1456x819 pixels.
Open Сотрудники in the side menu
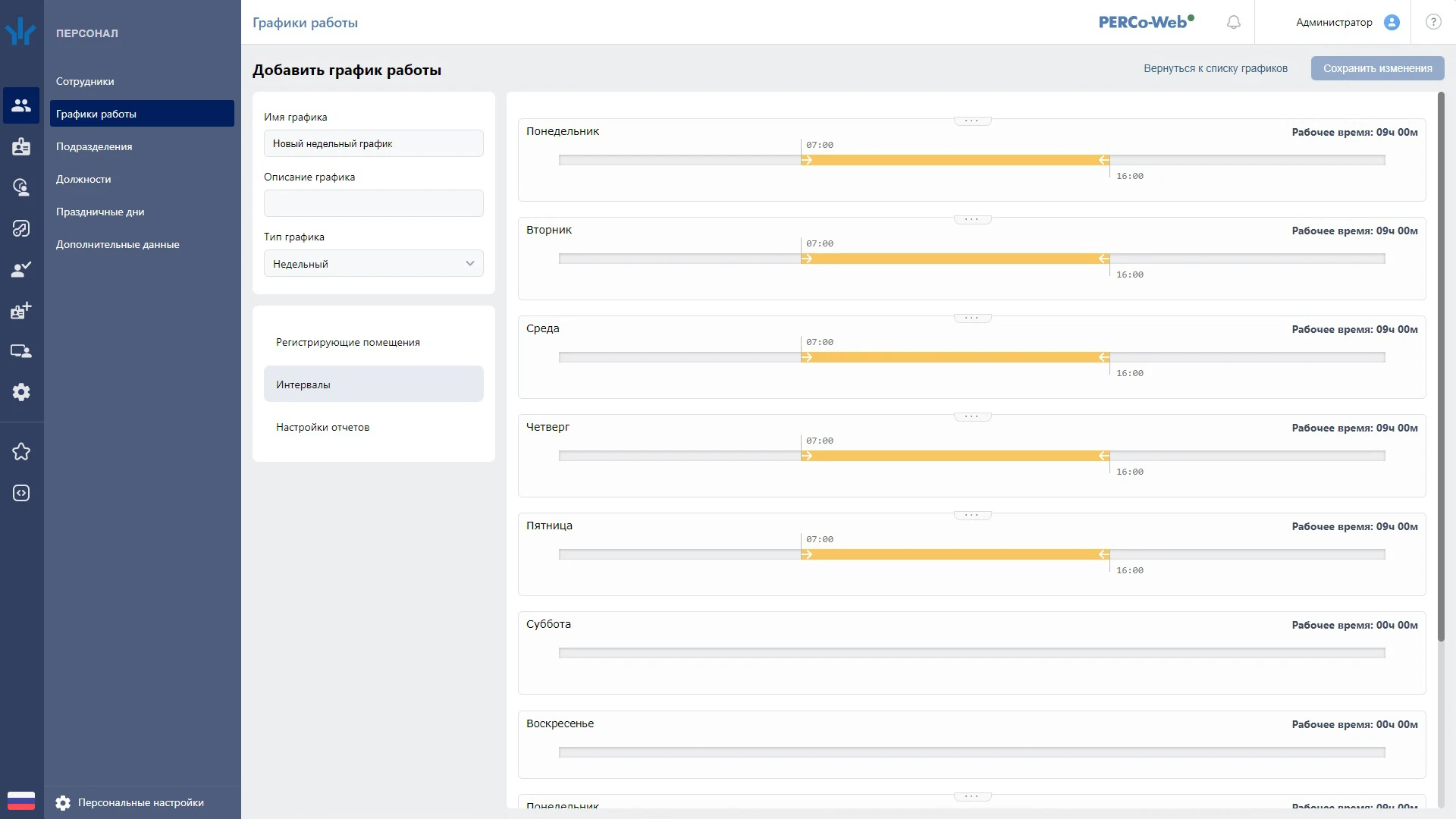(85, 81)
